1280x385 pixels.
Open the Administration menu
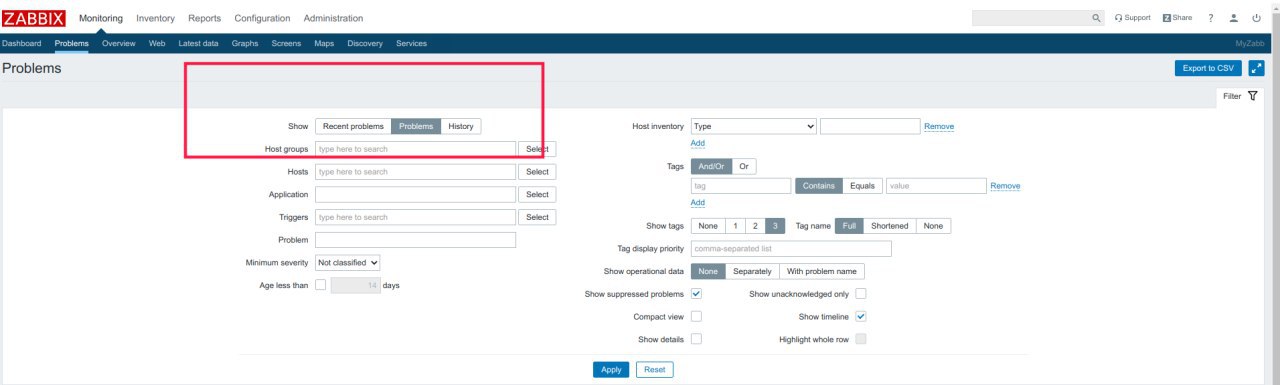pos(333,18)
